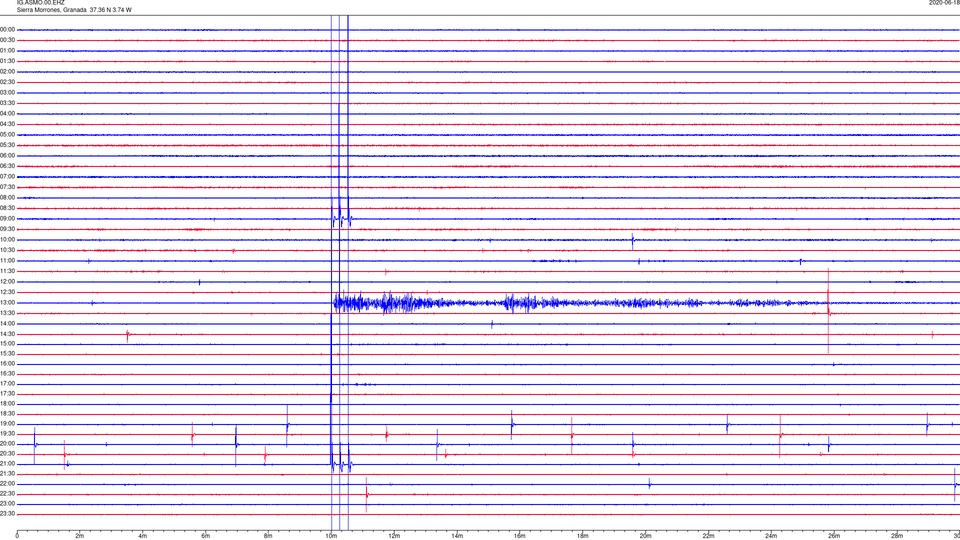960x540 pixels.
Task: Select the 8m minute axis label
Action: [x=268, y=536]
